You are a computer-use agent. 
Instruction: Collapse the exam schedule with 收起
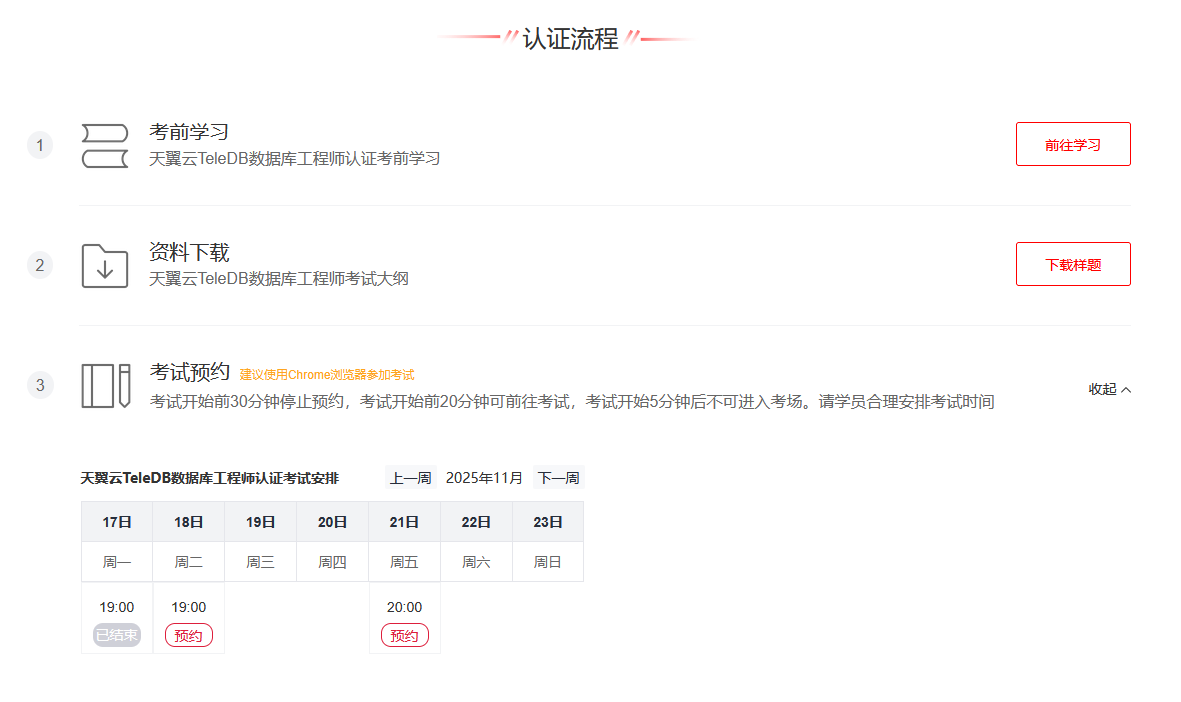click(1109, 389)
